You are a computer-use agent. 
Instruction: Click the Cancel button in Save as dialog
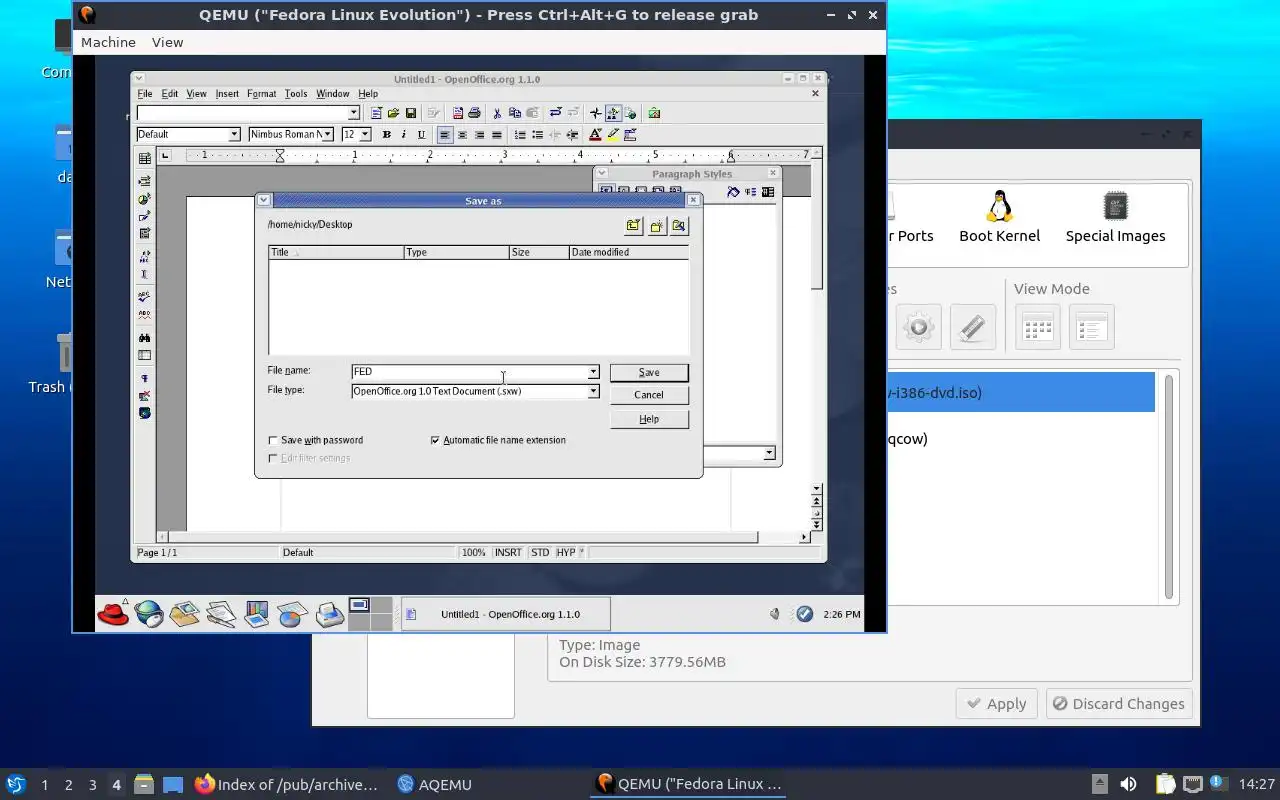pos(649,395)
